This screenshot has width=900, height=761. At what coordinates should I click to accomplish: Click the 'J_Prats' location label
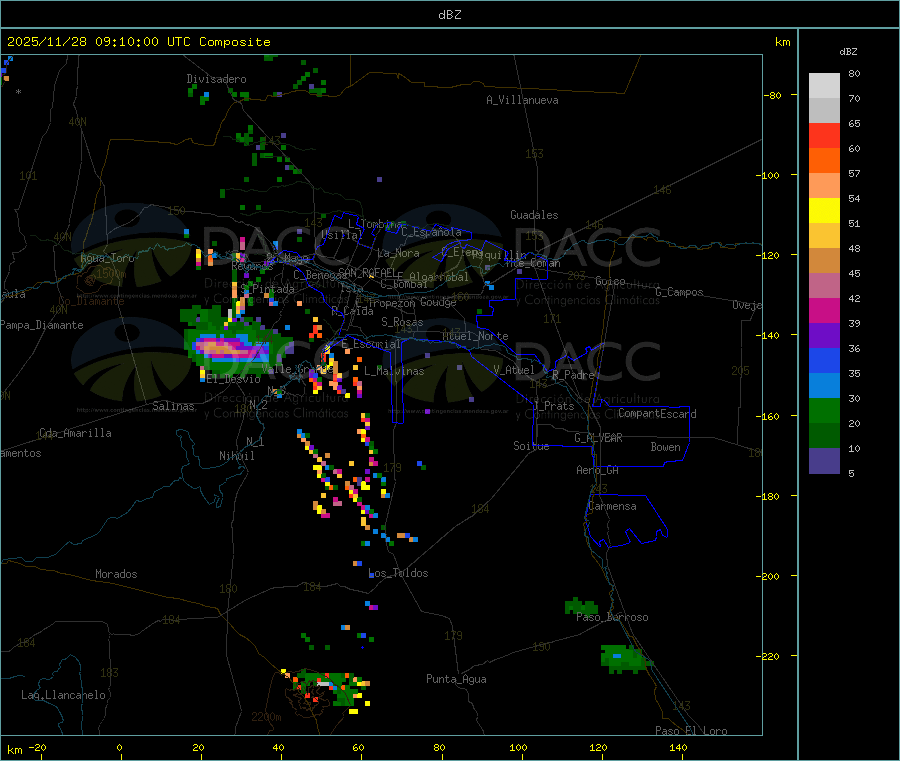tap(554, 406)
